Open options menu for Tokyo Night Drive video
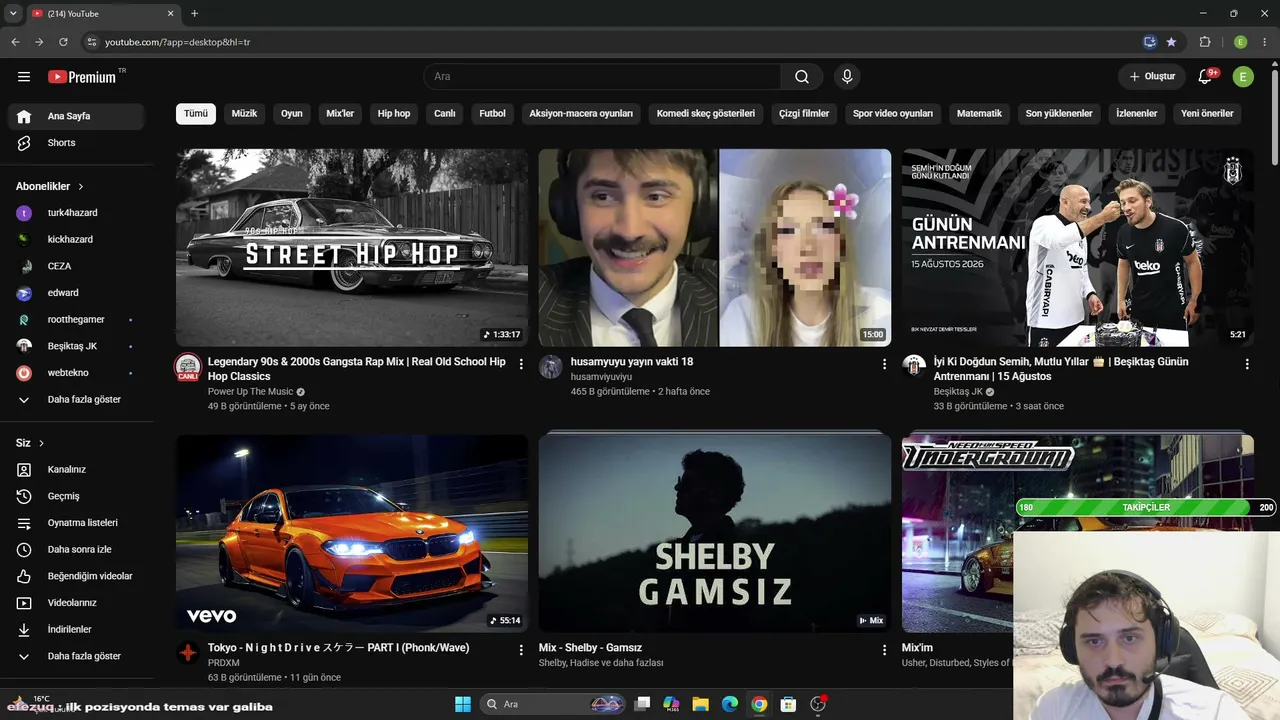The width and height of the screenshot is (1280, 720). [521, 650]
